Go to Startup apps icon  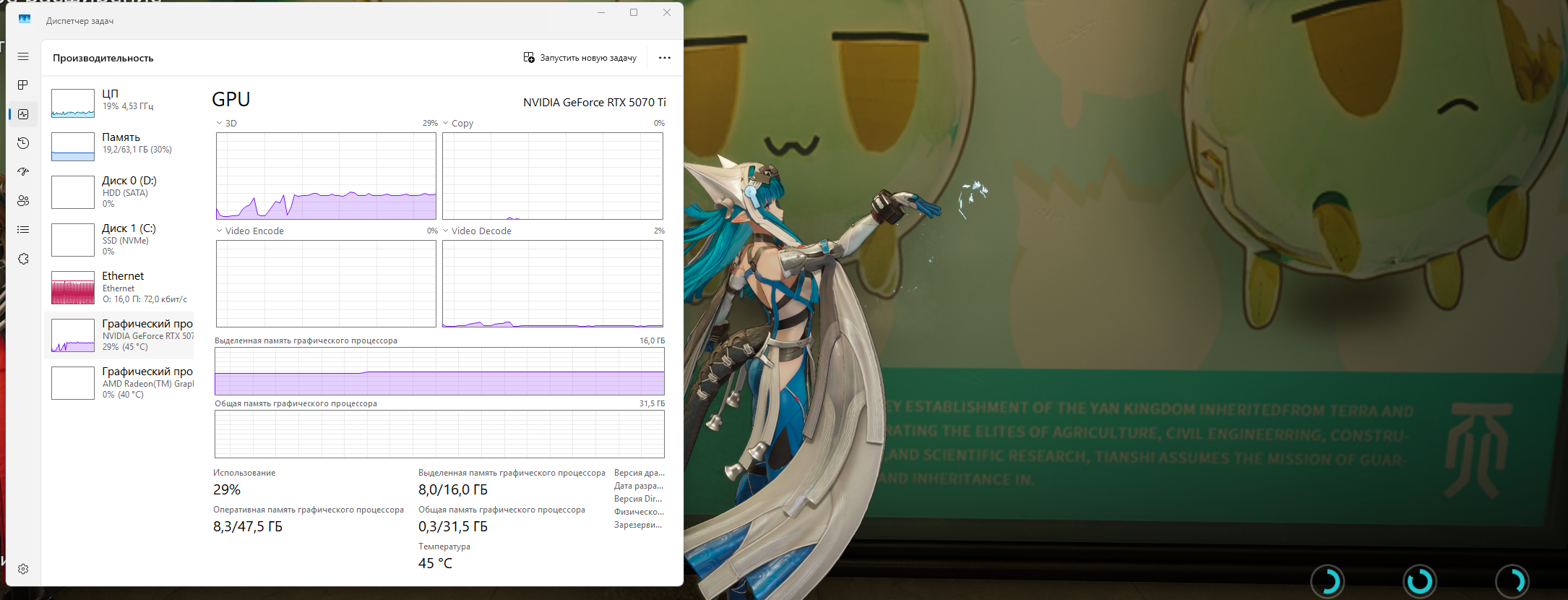tap(23, 172)
